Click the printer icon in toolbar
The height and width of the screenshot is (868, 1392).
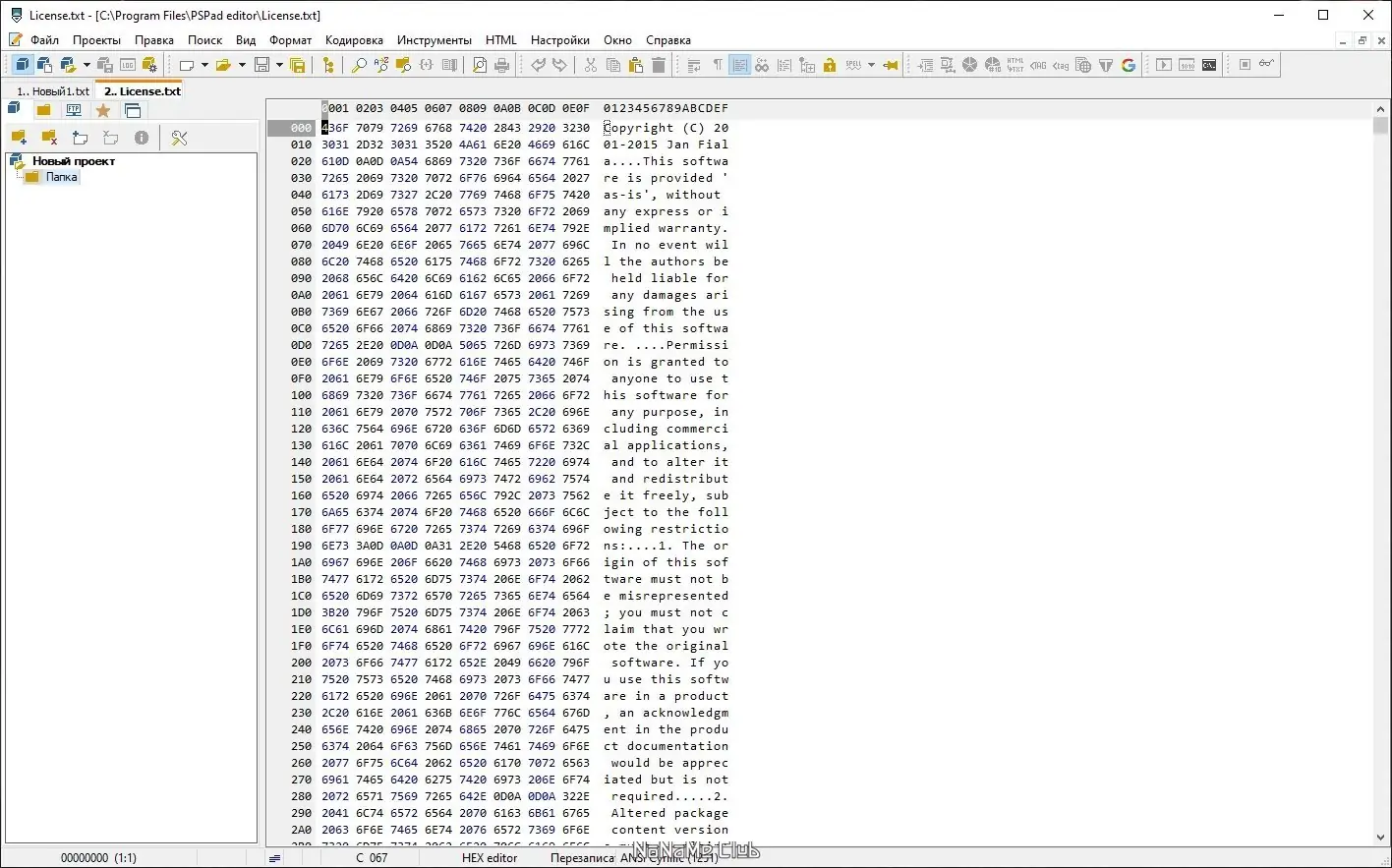502,65
